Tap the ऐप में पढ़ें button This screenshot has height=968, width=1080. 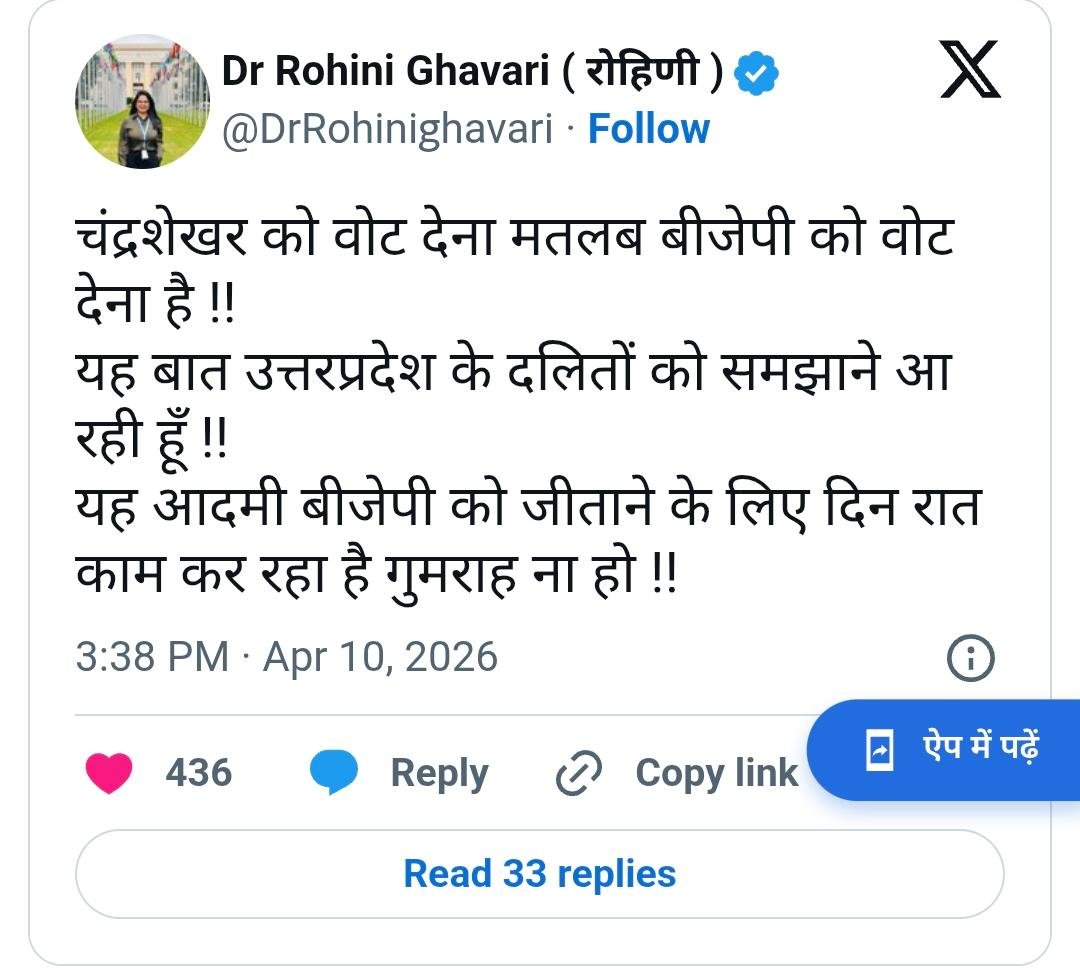(944, 750)
